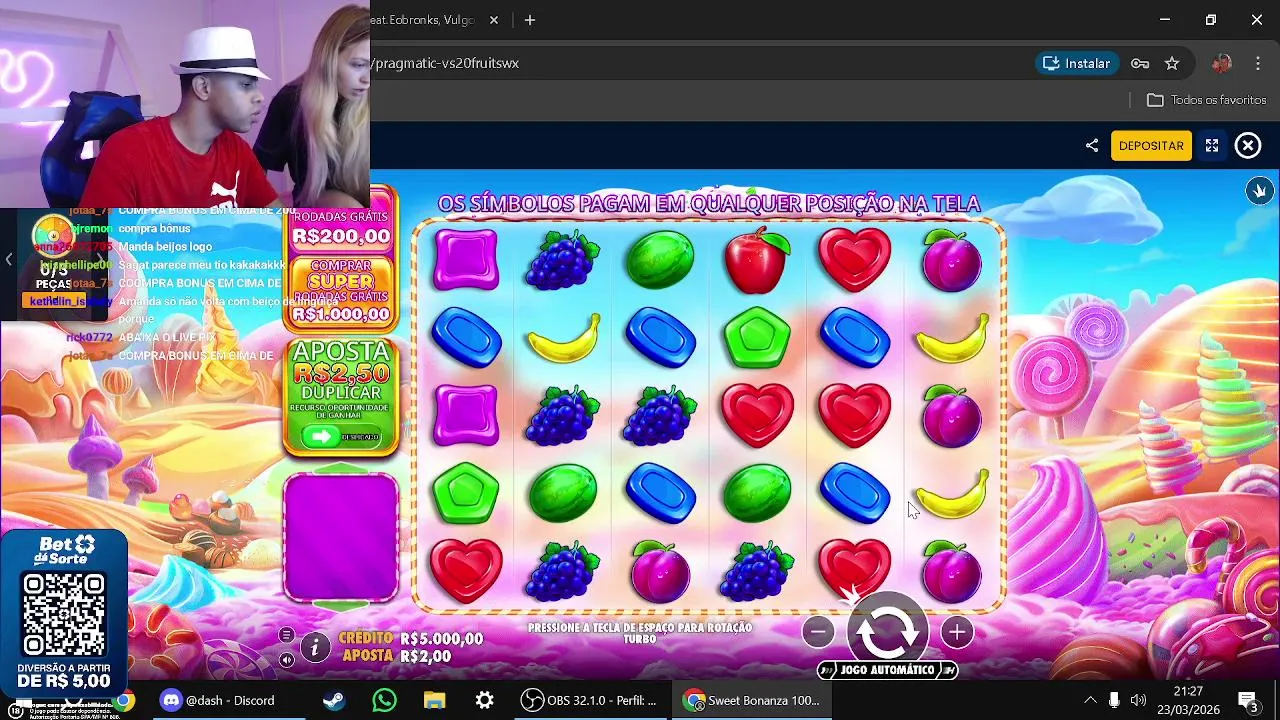Switch to Sweet Bonanza Chrome taskbar window
Screen dimensions: 1280x720
click(x=752, y=700)
